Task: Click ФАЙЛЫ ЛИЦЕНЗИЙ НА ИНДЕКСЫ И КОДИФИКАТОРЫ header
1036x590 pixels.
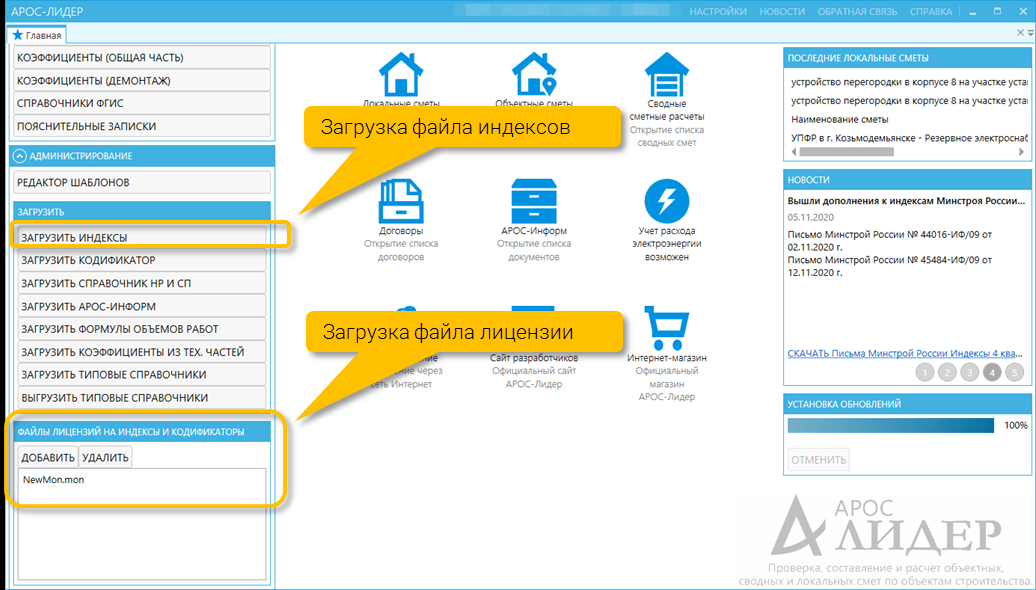Action: pyautogui.click(x=142, y=431)
